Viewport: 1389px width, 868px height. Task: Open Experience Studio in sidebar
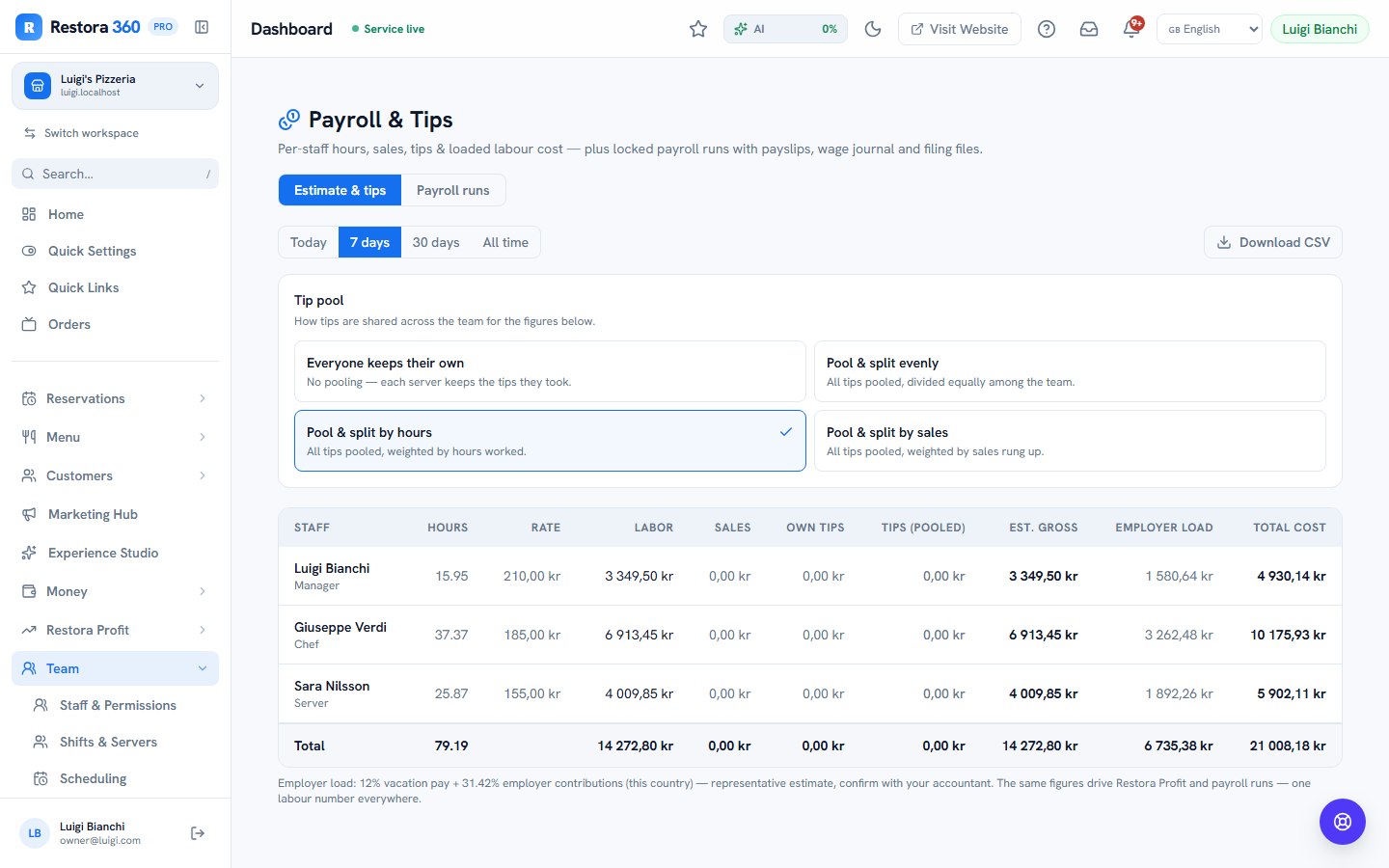tap(116, 553)
